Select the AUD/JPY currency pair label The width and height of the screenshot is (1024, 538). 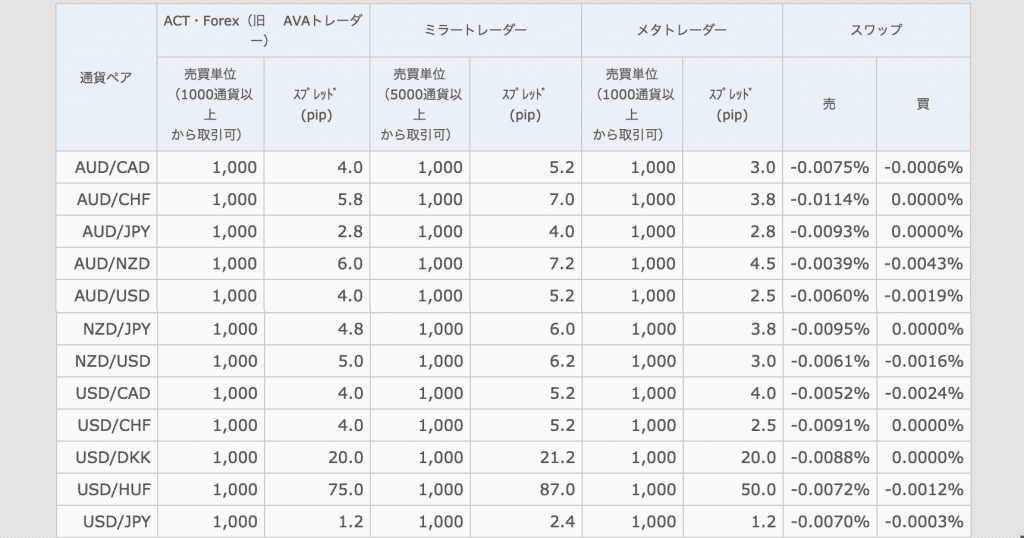click(106, 232)
